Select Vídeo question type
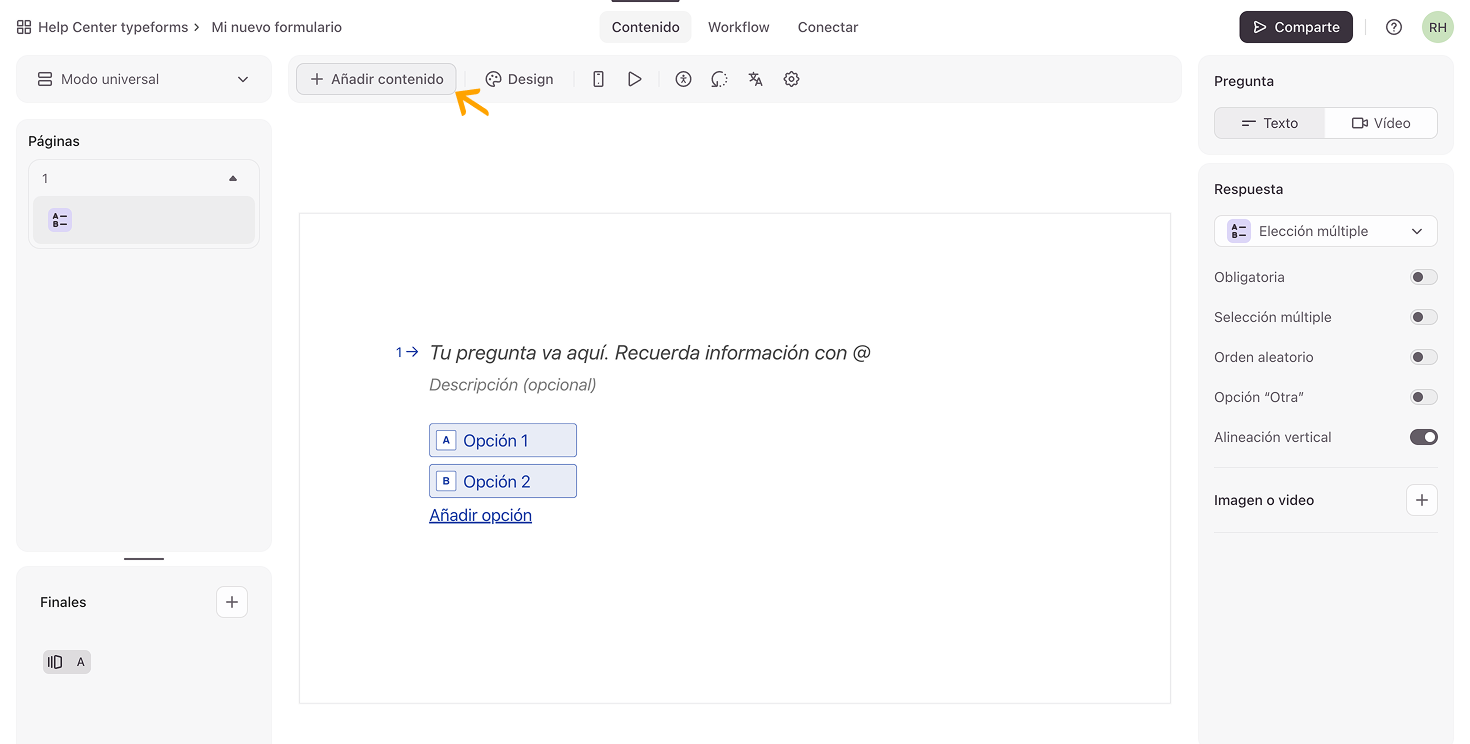Screen dimensions: 1470x744 point(1381,123)
